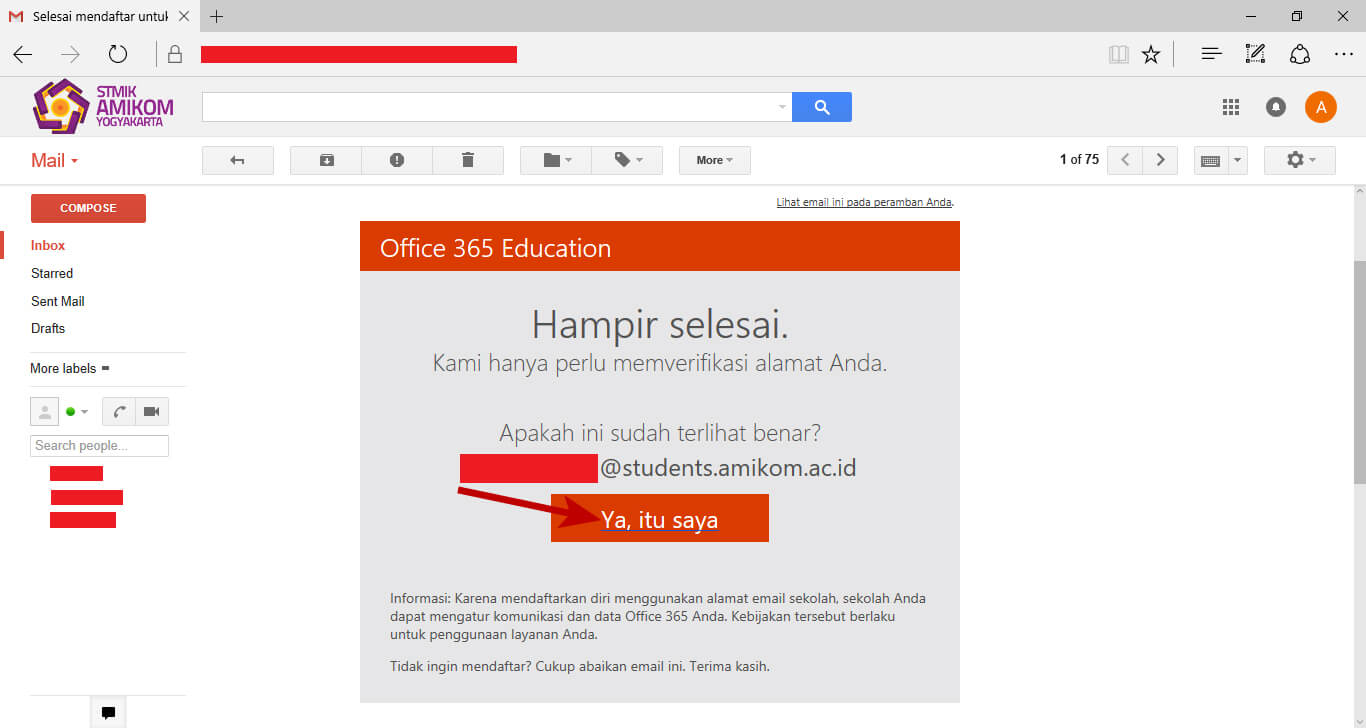Open the account avatar A

click(x=1321, y=107)
